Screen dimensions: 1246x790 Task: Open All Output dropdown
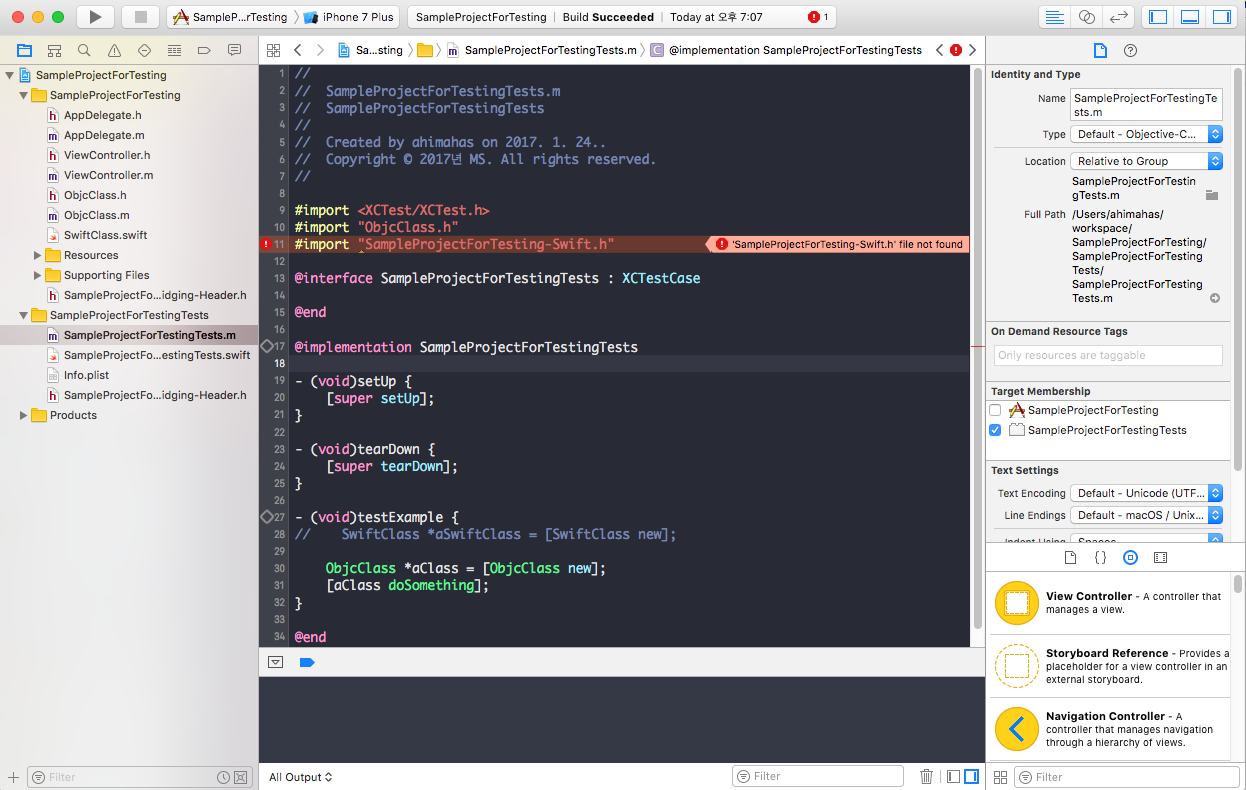[301, 777]
